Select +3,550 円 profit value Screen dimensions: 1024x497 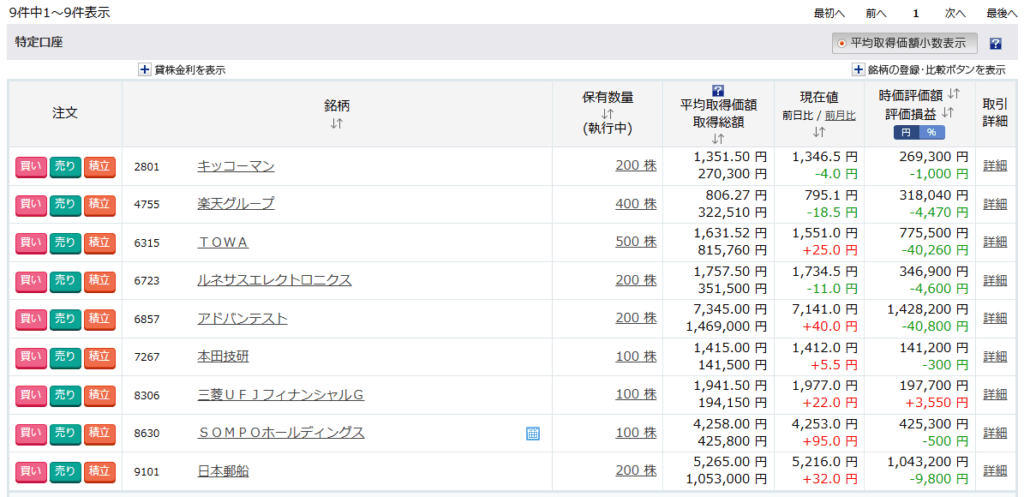pyautogui.click(x=936, y=404)
